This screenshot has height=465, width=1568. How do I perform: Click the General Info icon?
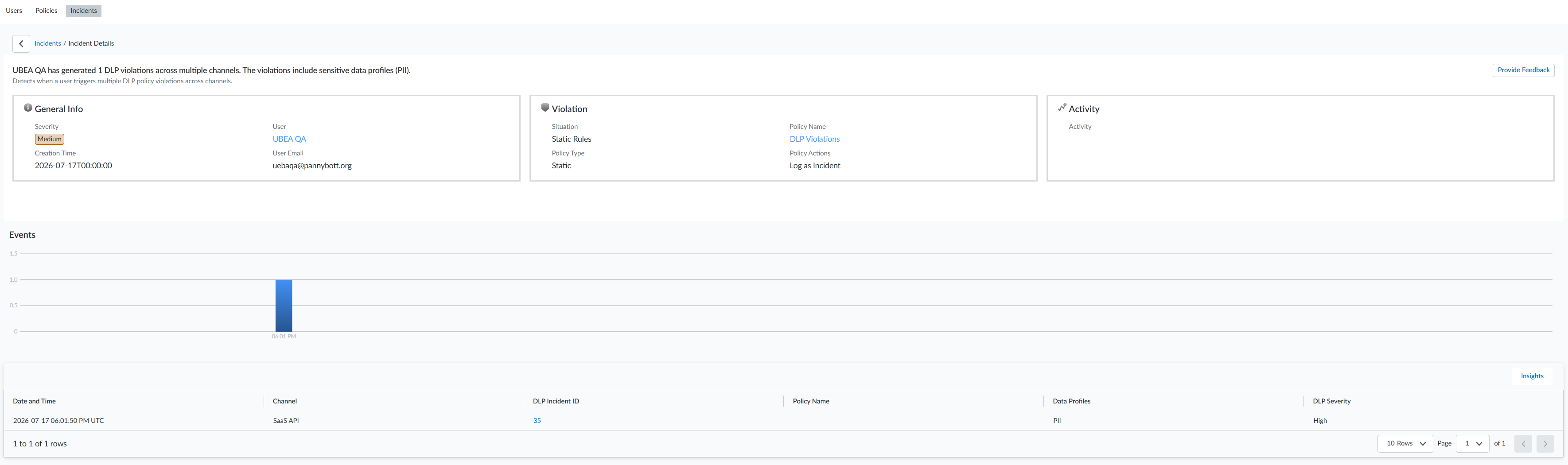[28, 108]
